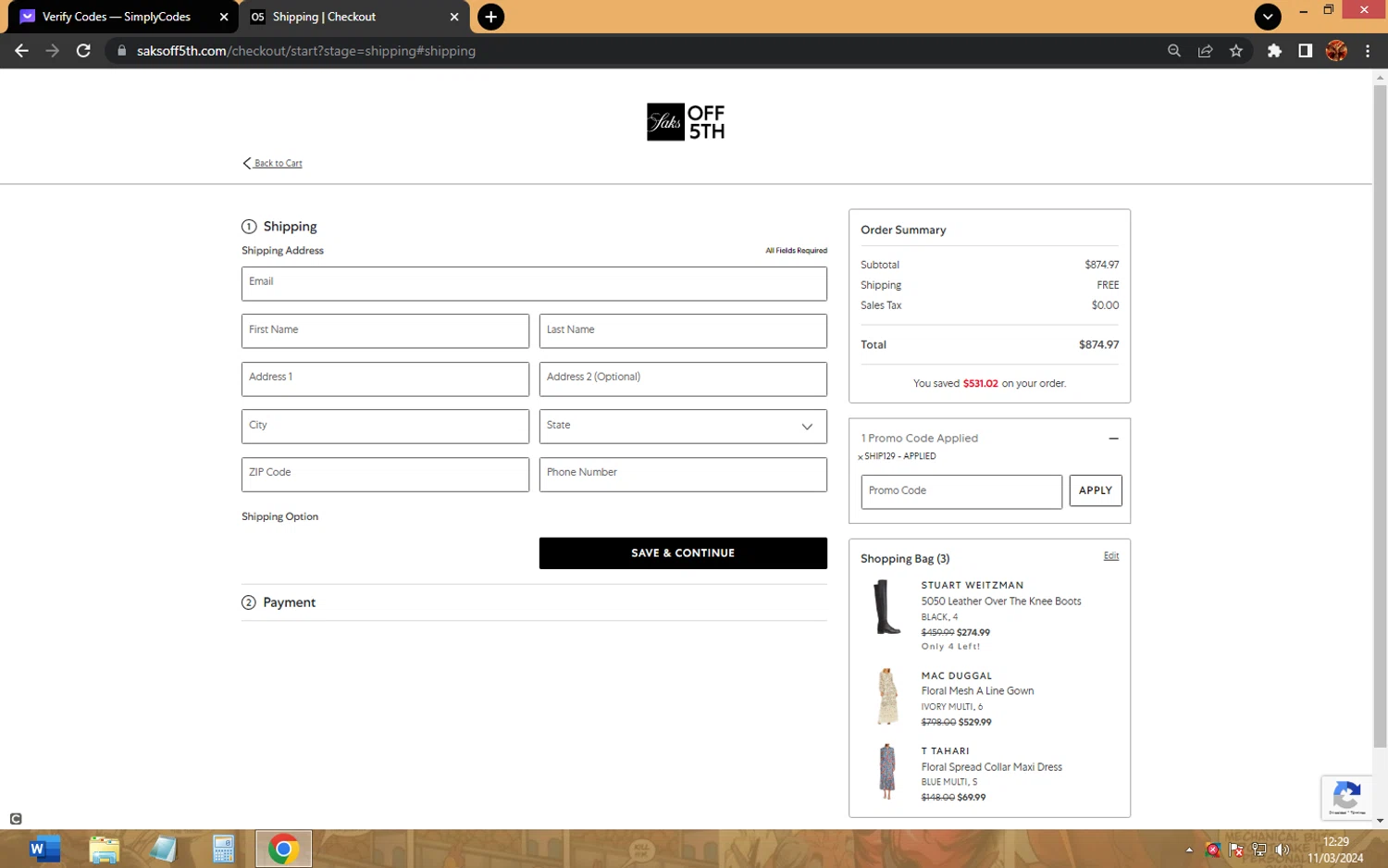The width and height of the screenshot is (1388, 868).
Task: Open the Stuart Weitzman boots thumbnail
Action: point(887,607)
